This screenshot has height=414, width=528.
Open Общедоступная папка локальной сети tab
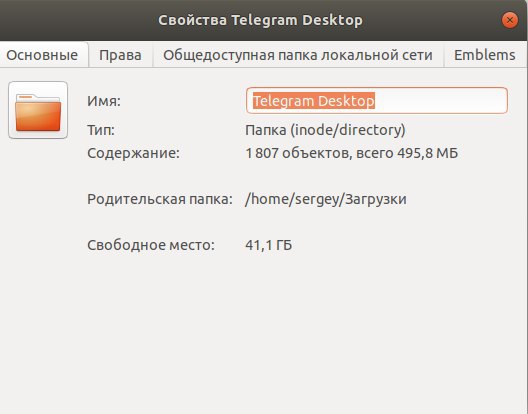point(298,55)
